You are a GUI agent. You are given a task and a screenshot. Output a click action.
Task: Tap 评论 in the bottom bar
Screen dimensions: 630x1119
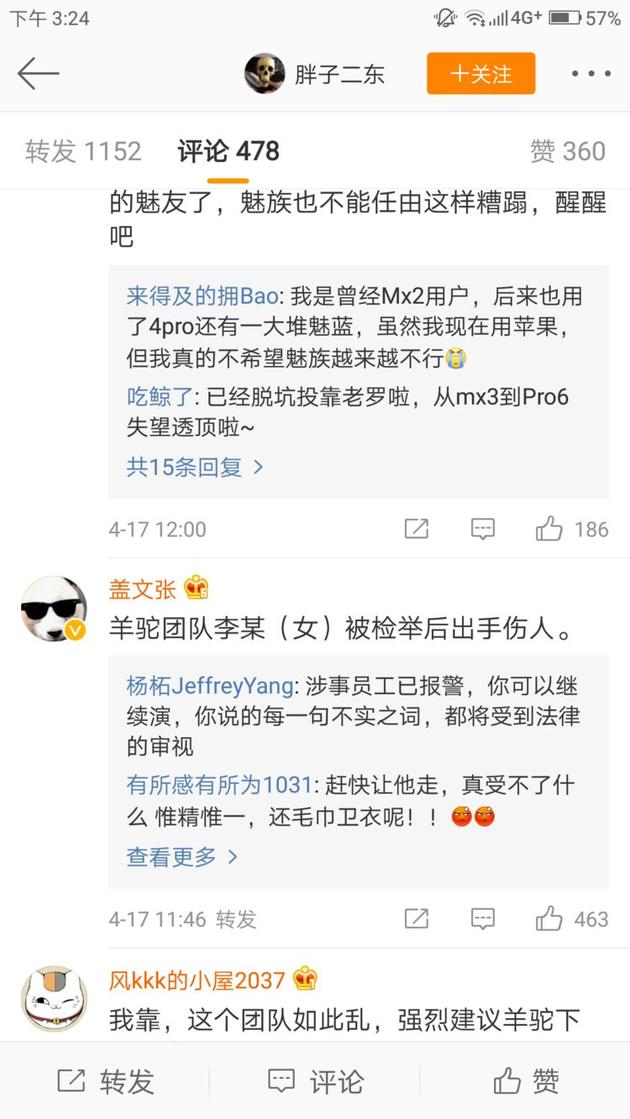[x=315, y=1080]
